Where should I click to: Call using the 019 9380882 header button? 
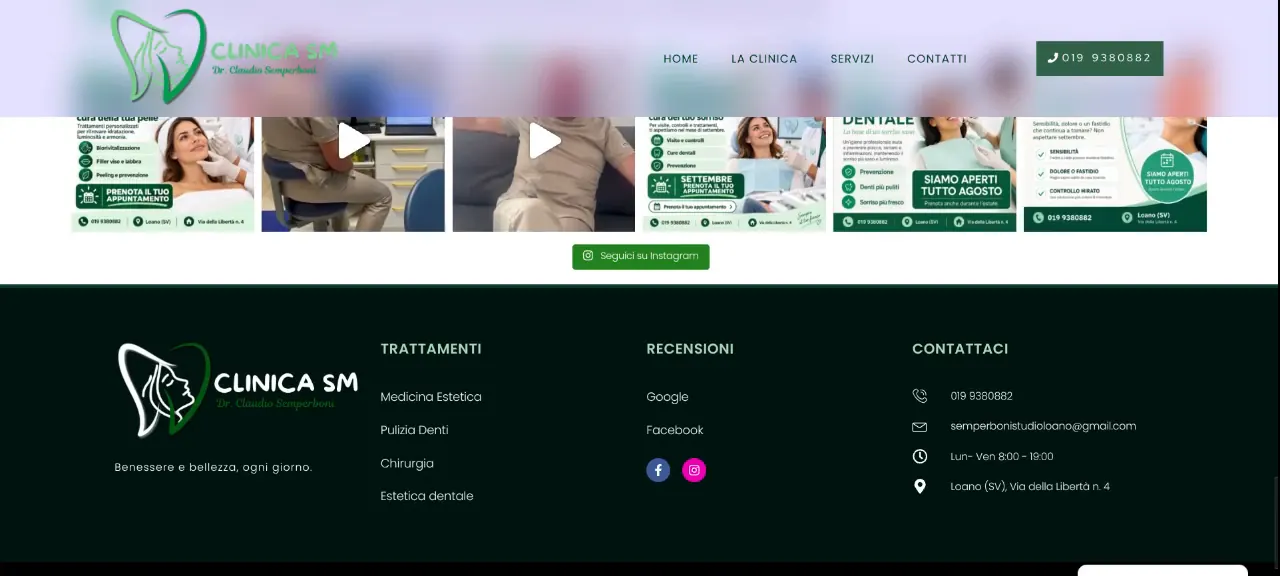1100,58
